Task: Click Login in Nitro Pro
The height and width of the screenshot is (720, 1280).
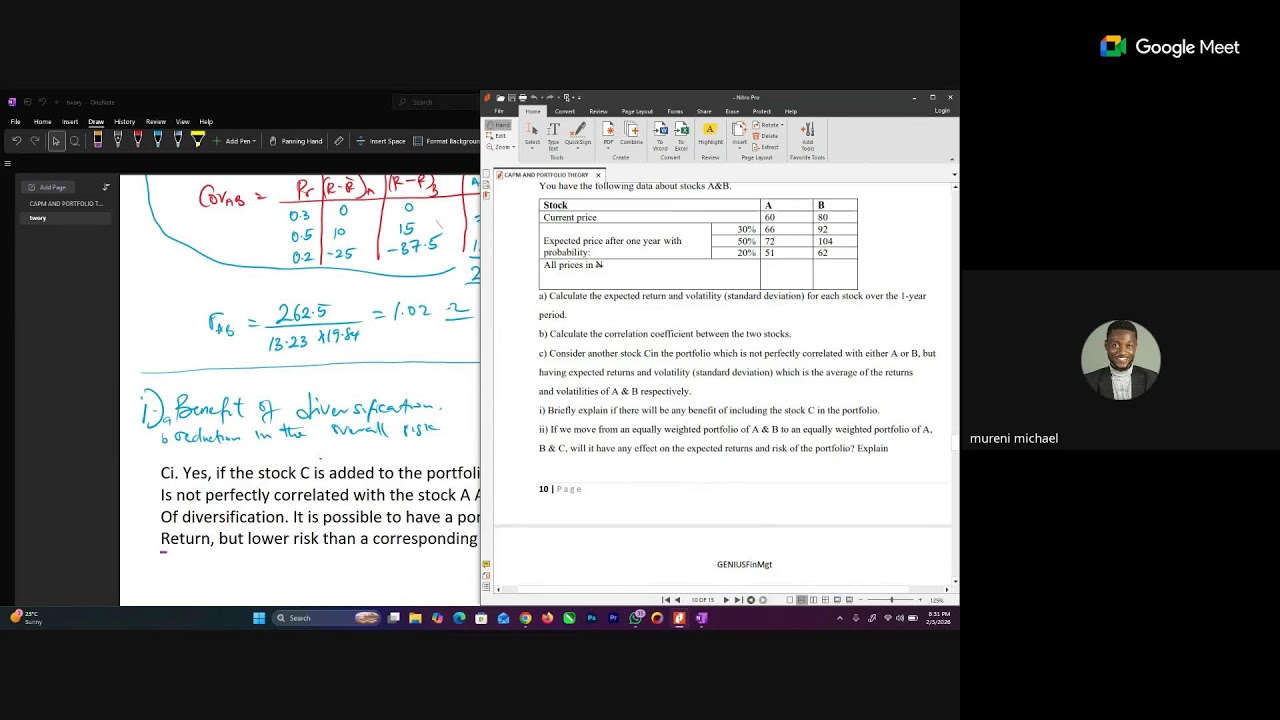Action: 942,111
